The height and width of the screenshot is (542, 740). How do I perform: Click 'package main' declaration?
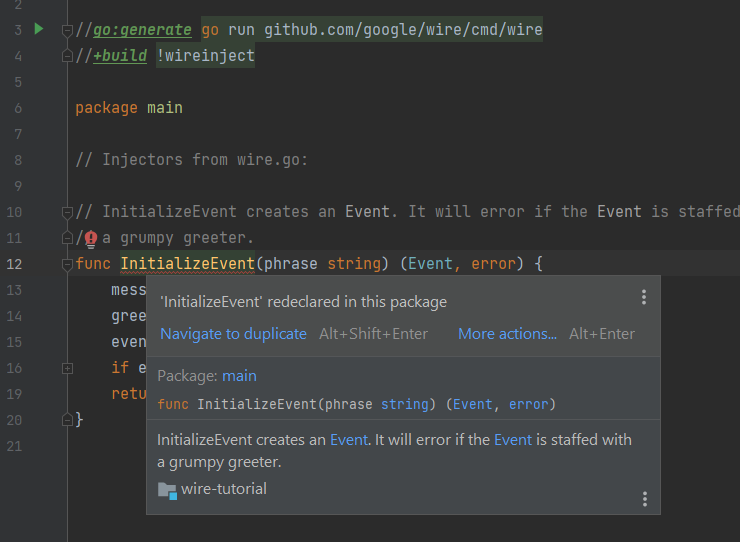click(129, 108)
